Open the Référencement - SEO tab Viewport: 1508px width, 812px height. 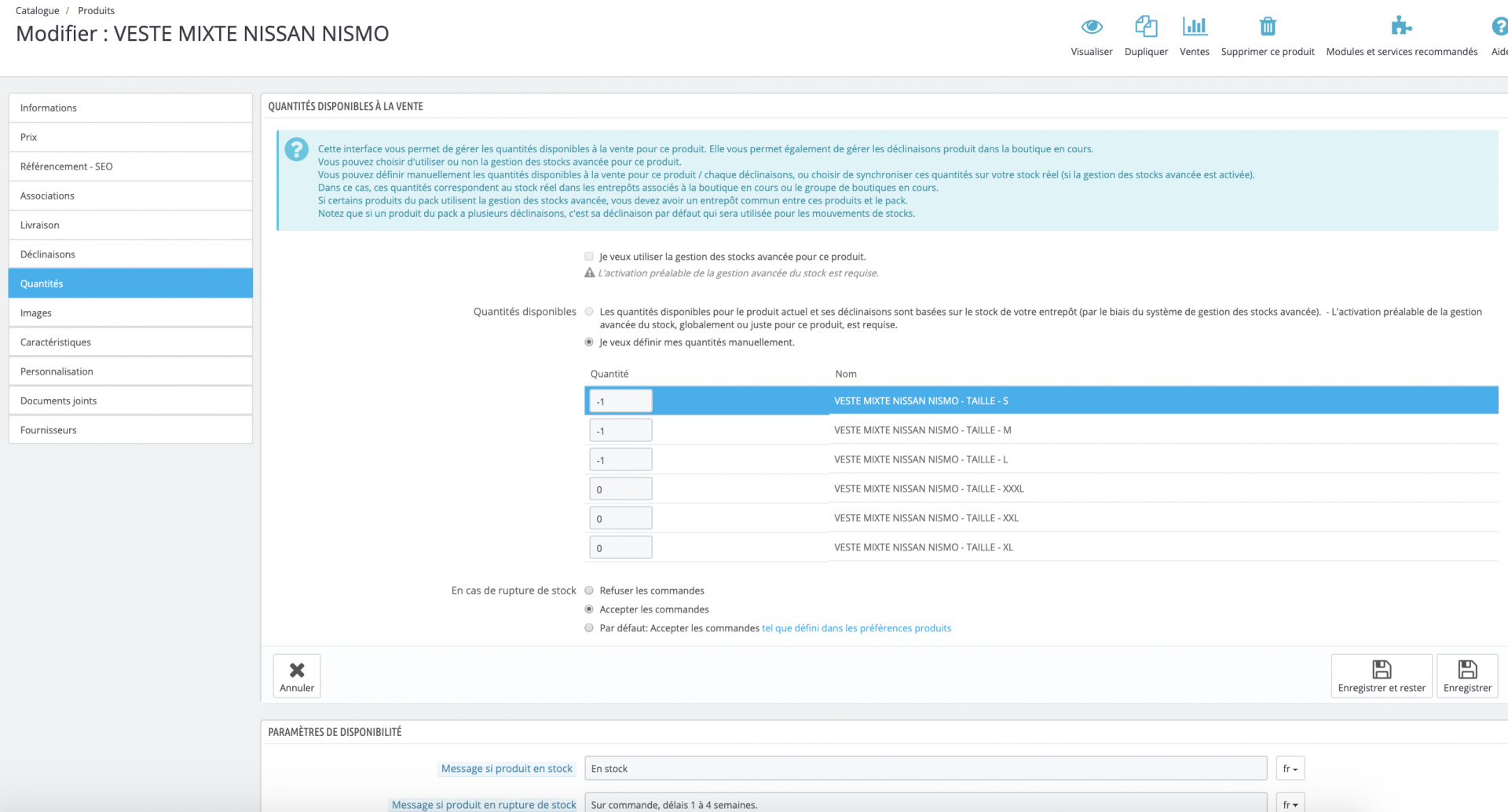pyautogui.click(x=130, y=166)
